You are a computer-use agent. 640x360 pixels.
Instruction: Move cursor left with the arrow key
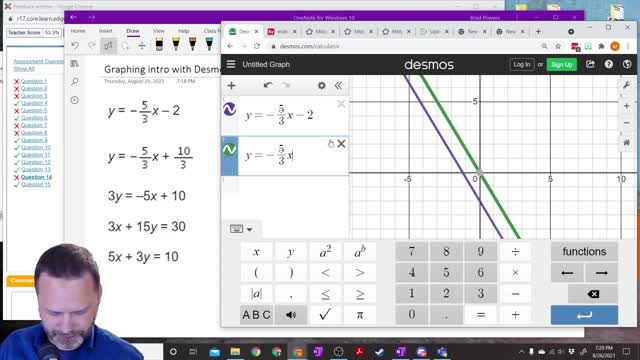pyautogui.click(x=567, y=273)
